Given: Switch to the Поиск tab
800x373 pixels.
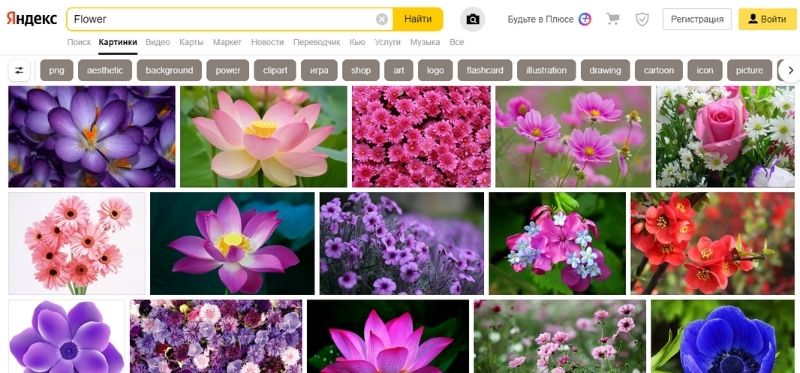Looking at the screenshot, I should tap(79, 42).
